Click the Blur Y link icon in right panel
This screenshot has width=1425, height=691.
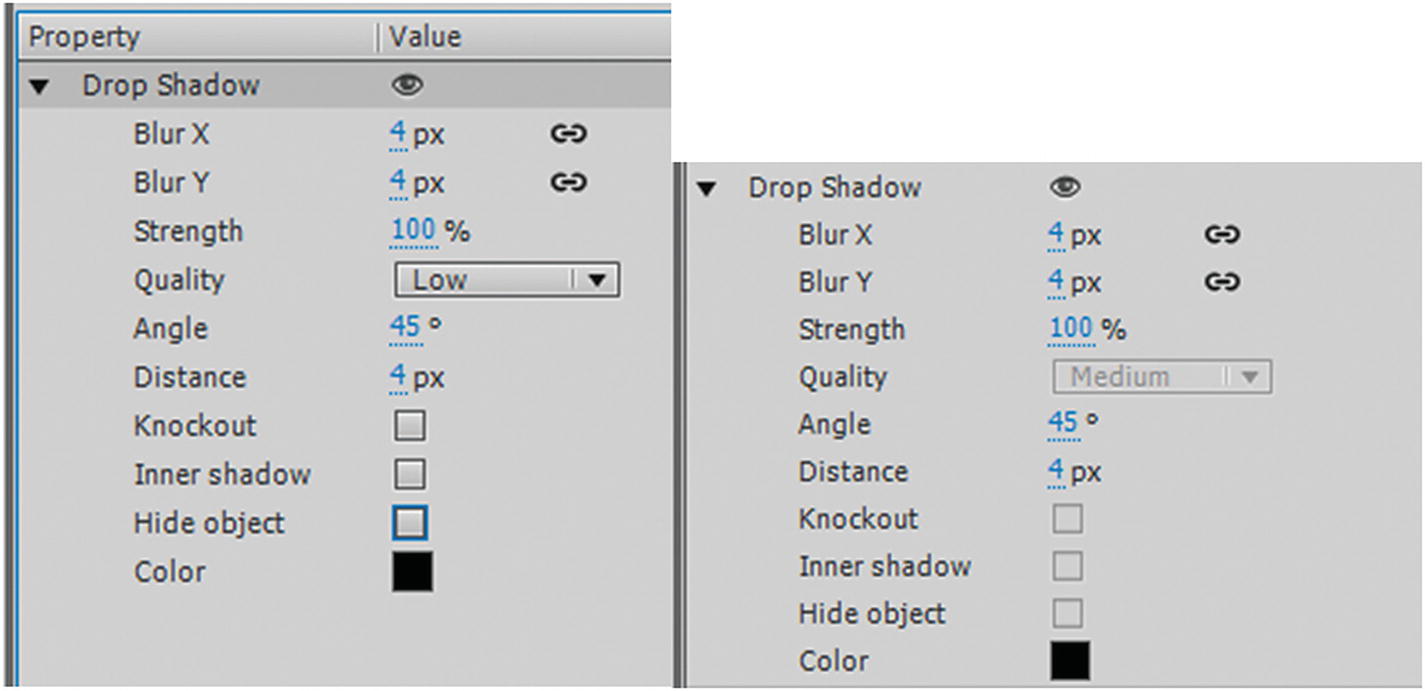[1222, 283]
